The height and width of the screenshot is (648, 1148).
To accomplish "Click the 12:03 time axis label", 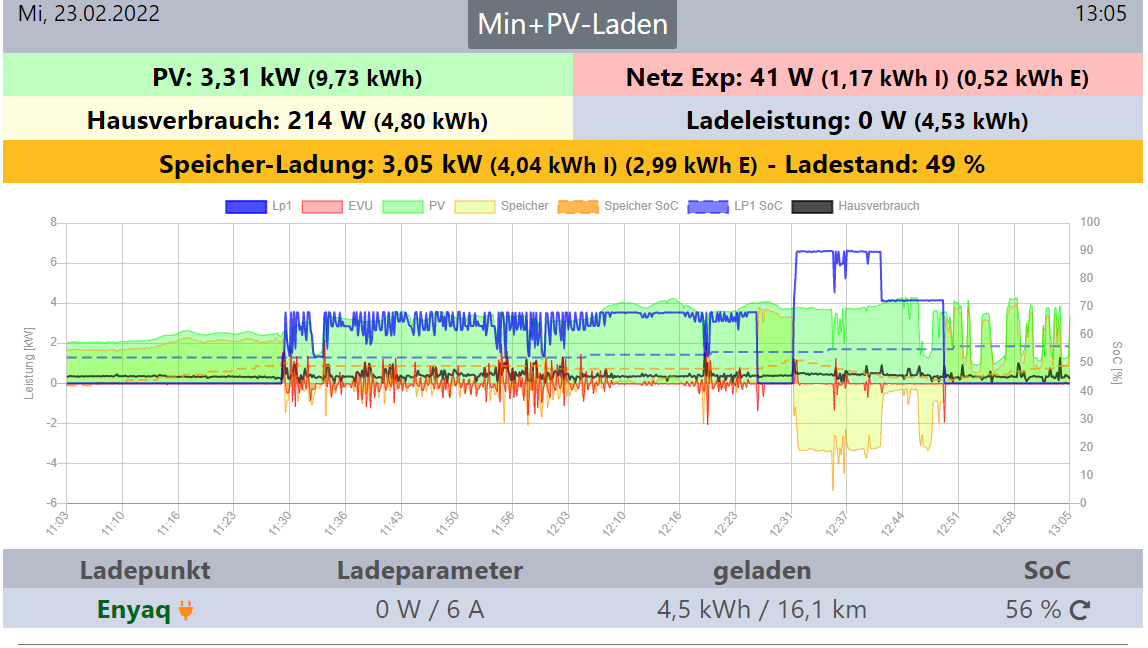I will (x=559, y=524).
